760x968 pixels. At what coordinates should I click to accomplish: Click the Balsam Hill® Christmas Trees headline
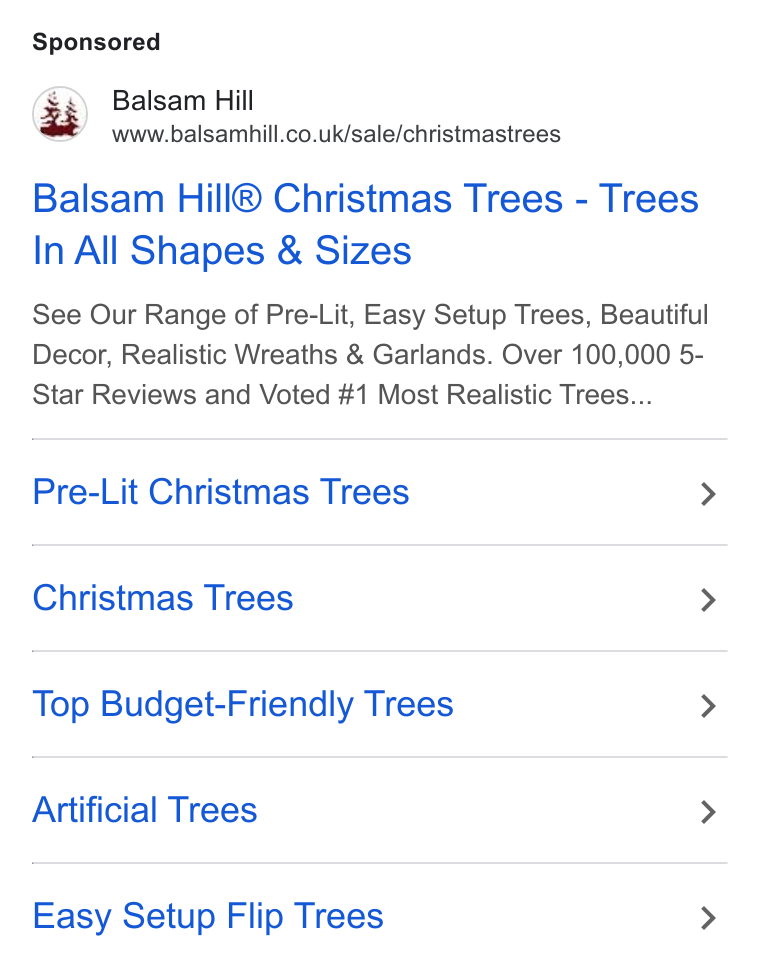click(365, 225)
